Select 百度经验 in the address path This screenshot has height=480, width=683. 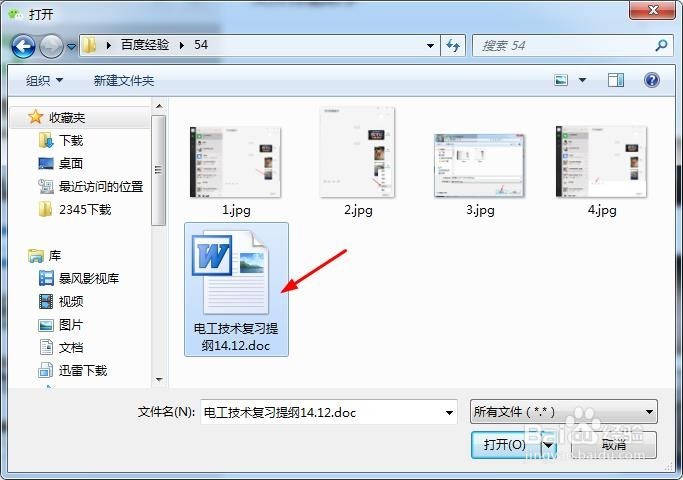coord(145,45)
